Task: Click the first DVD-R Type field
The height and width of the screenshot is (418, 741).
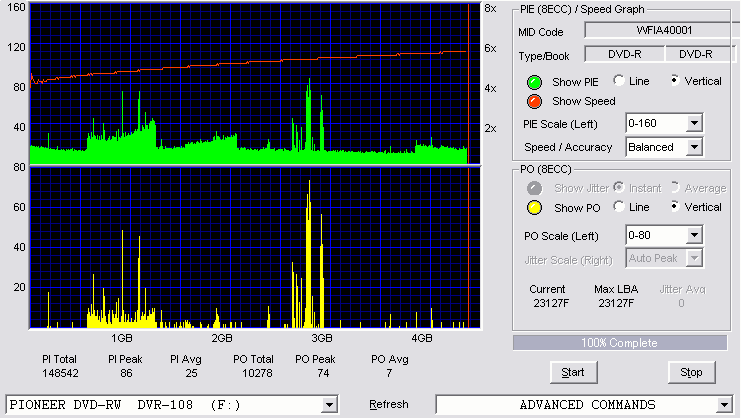Action: click(x=624, y=54)
